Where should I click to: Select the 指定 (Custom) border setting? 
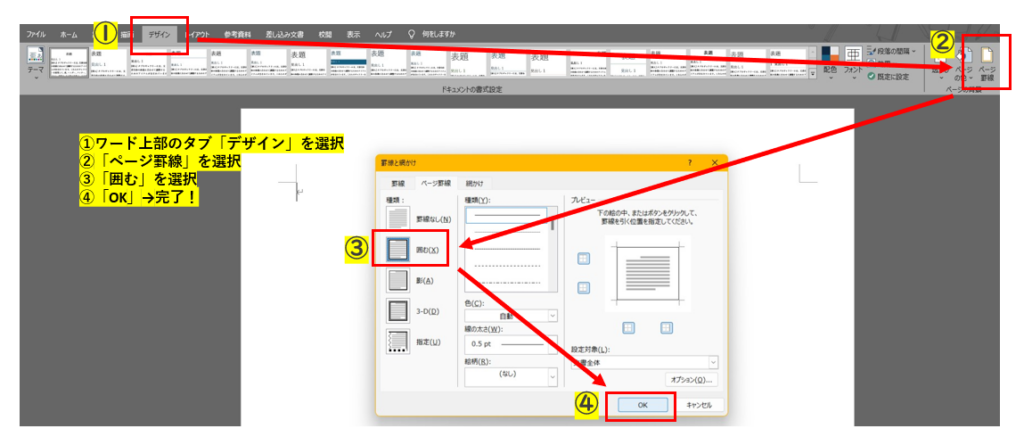pyautogui.click(x=399, y=342)
